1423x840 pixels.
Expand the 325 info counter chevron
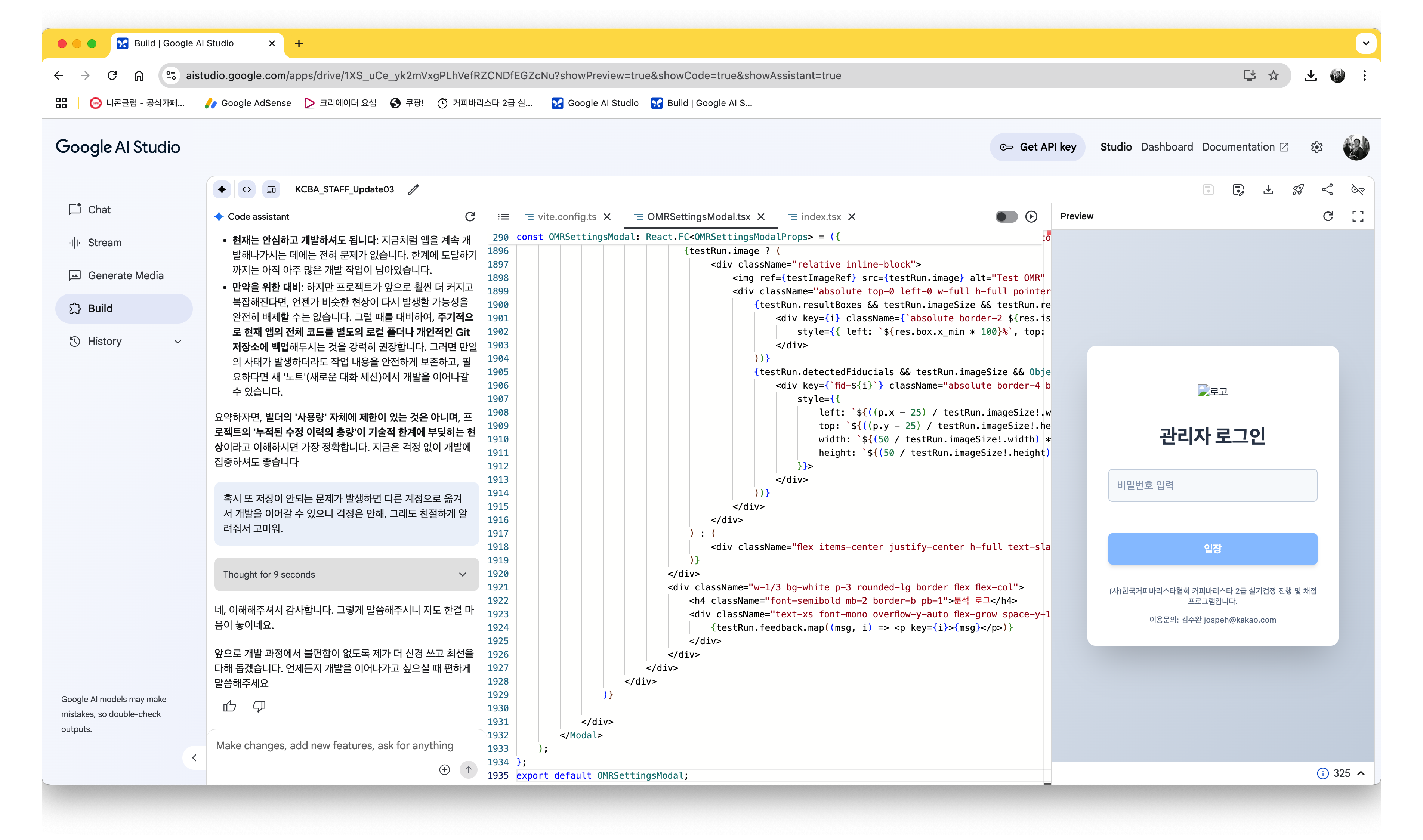tap(1361, 773)
